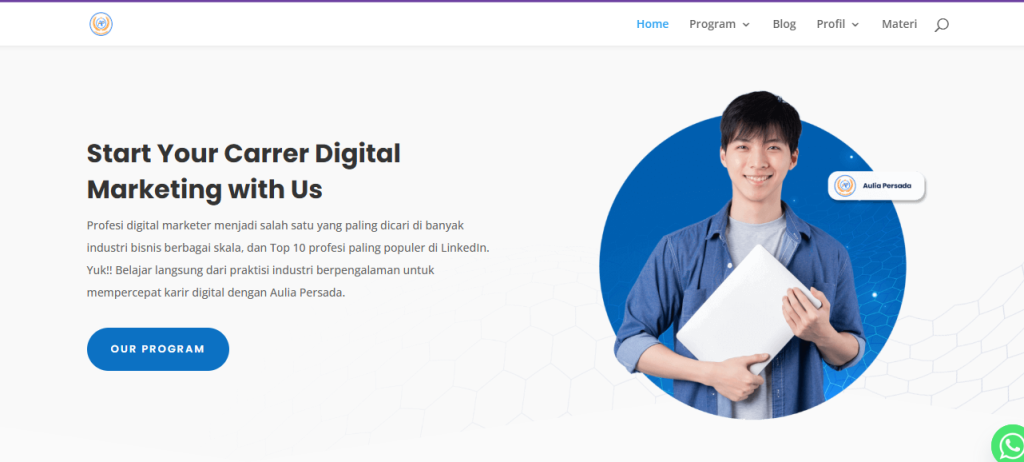Image resolution: width=1024 pixels, height=462 pixels.
Task: Click the Aulia Persada badge on hero image
Action: (x=876, y=186)
